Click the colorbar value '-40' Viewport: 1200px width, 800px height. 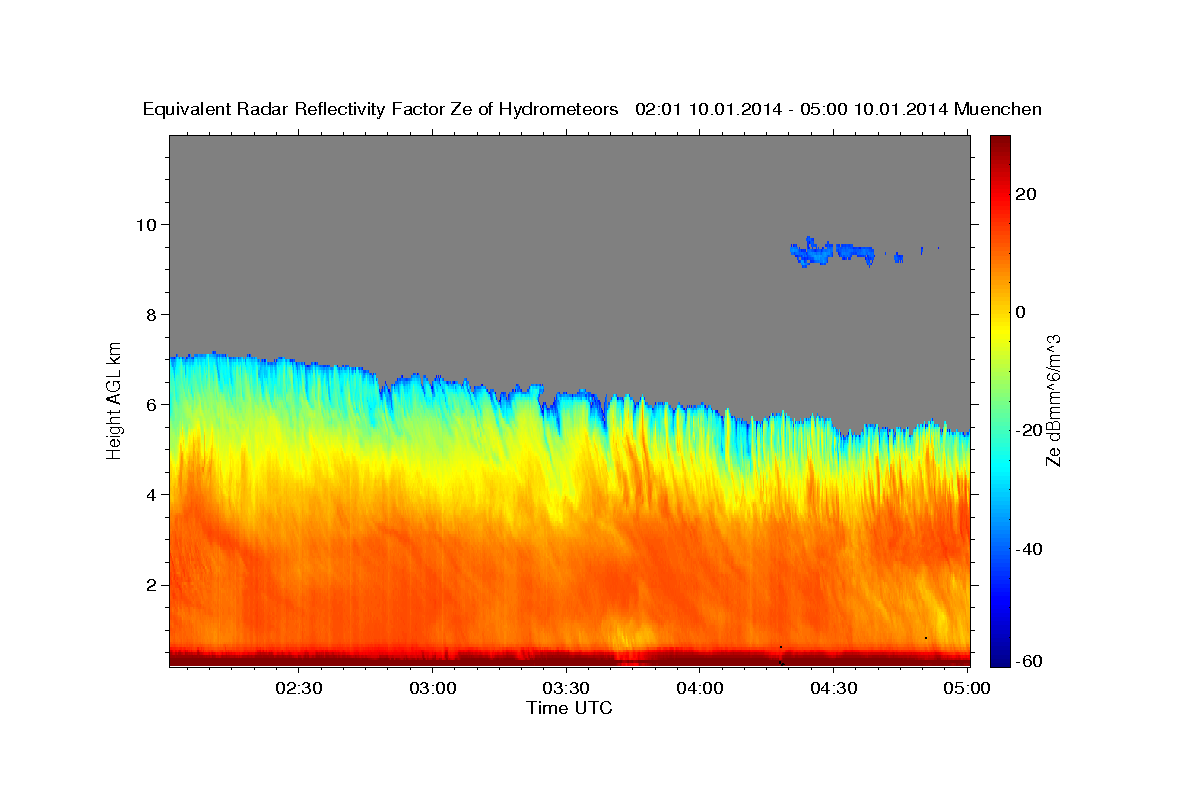point(1028,549)
